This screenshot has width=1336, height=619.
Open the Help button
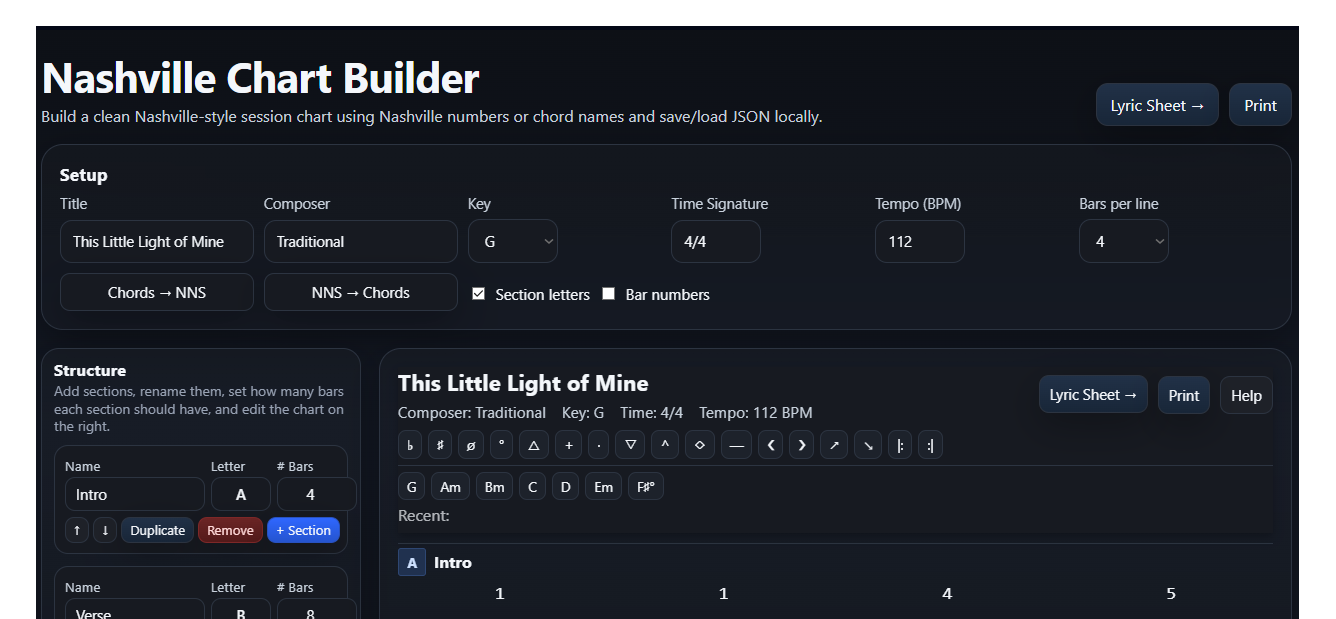1246,395
